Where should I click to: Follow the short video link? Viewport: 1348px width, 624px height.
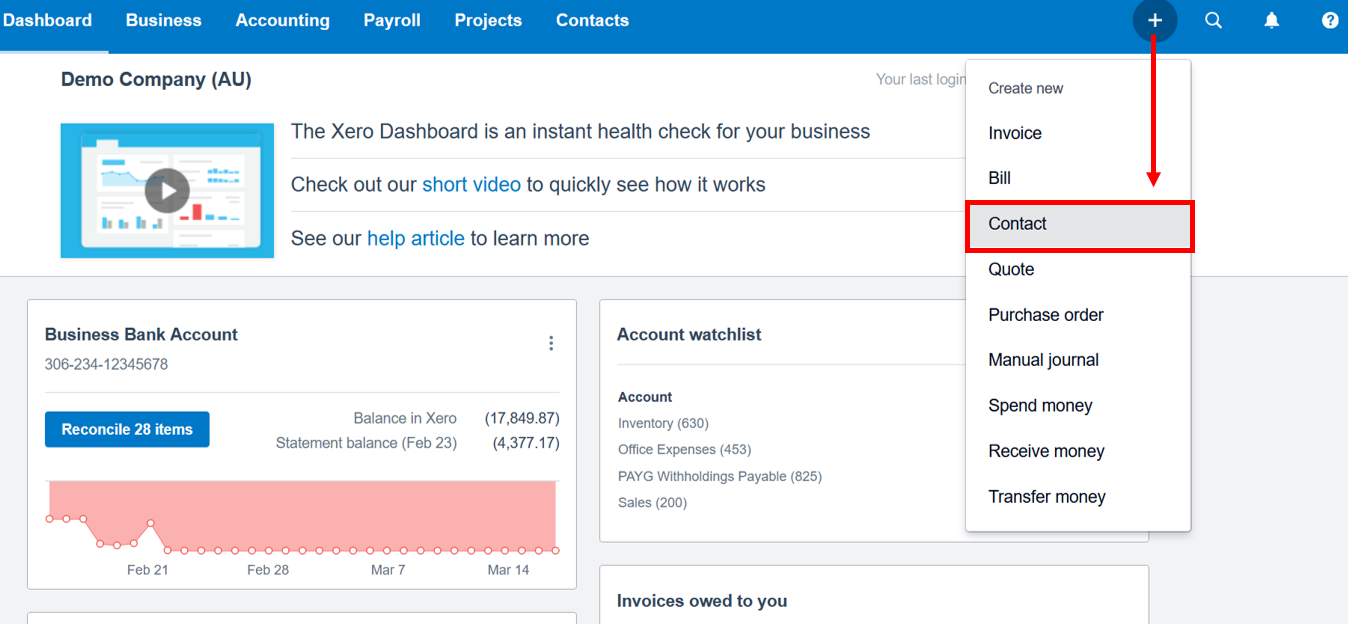click(471, 185)
